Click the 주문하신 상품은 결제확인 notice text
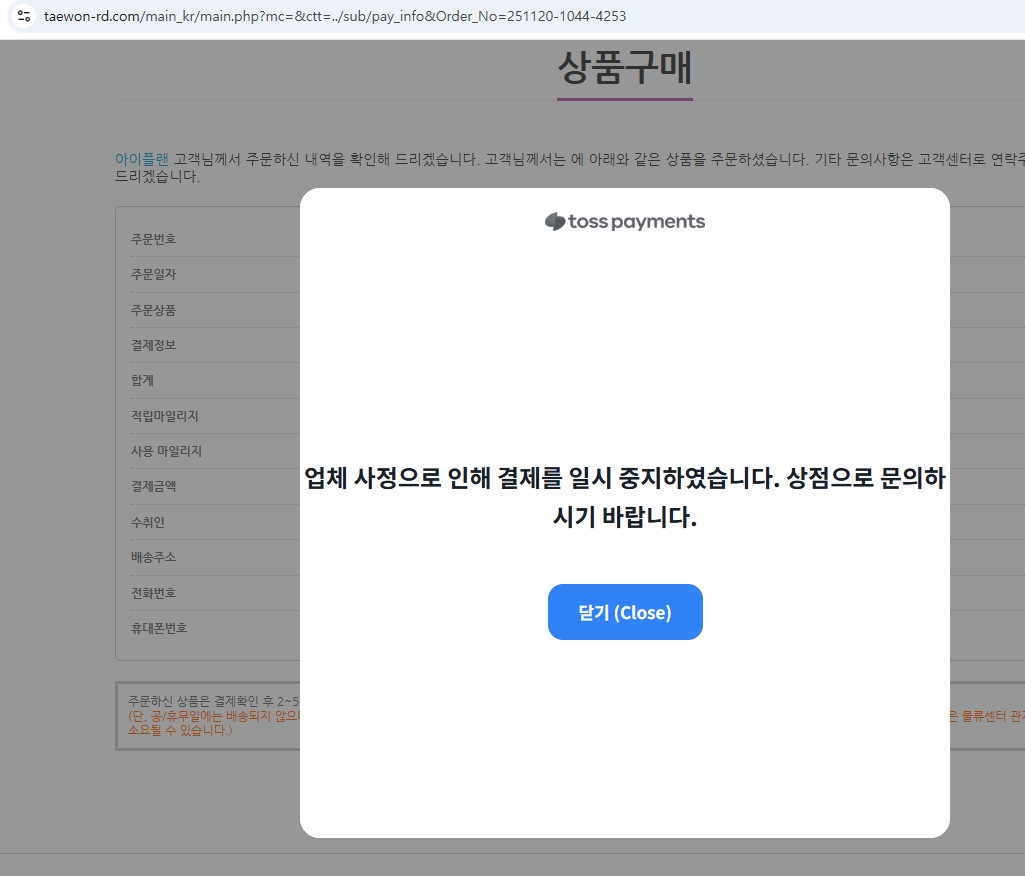This screenshot has height=876, width=1025. click(213, 701)
